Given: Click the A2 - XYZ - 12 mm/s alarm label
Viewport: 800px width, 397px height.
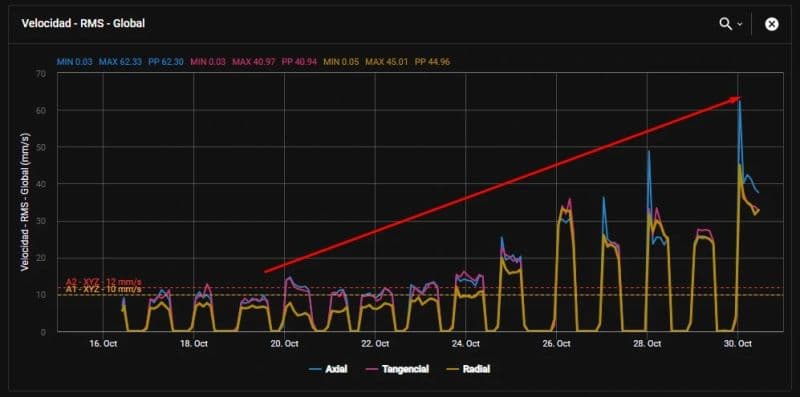Looking at the screenshot, I should coord(104,282).
